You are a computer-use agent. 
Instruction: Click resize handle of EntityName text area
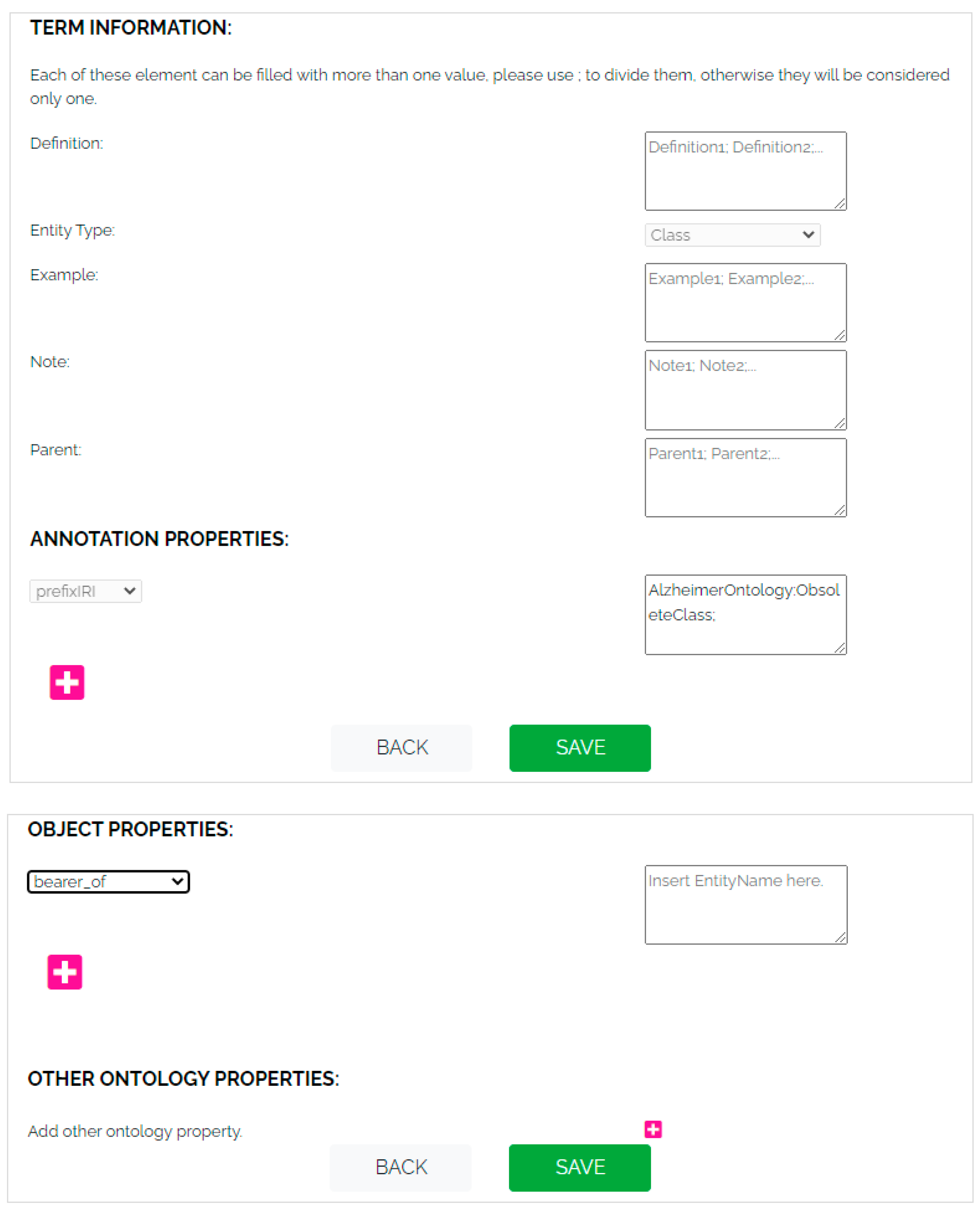click(841, 938)
